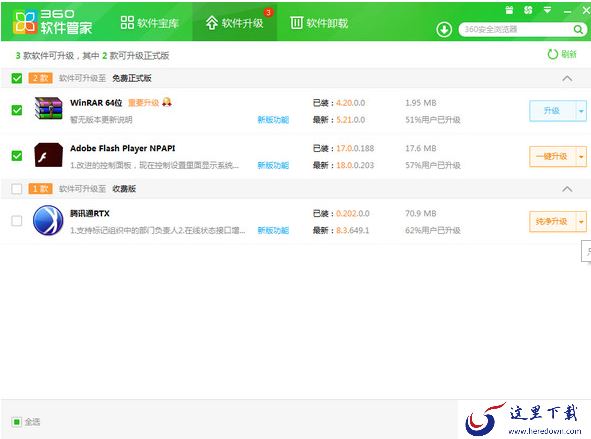591x439 pixels.
Task: Click the Flash installed version 17.0.0.188
Action: 355,148
